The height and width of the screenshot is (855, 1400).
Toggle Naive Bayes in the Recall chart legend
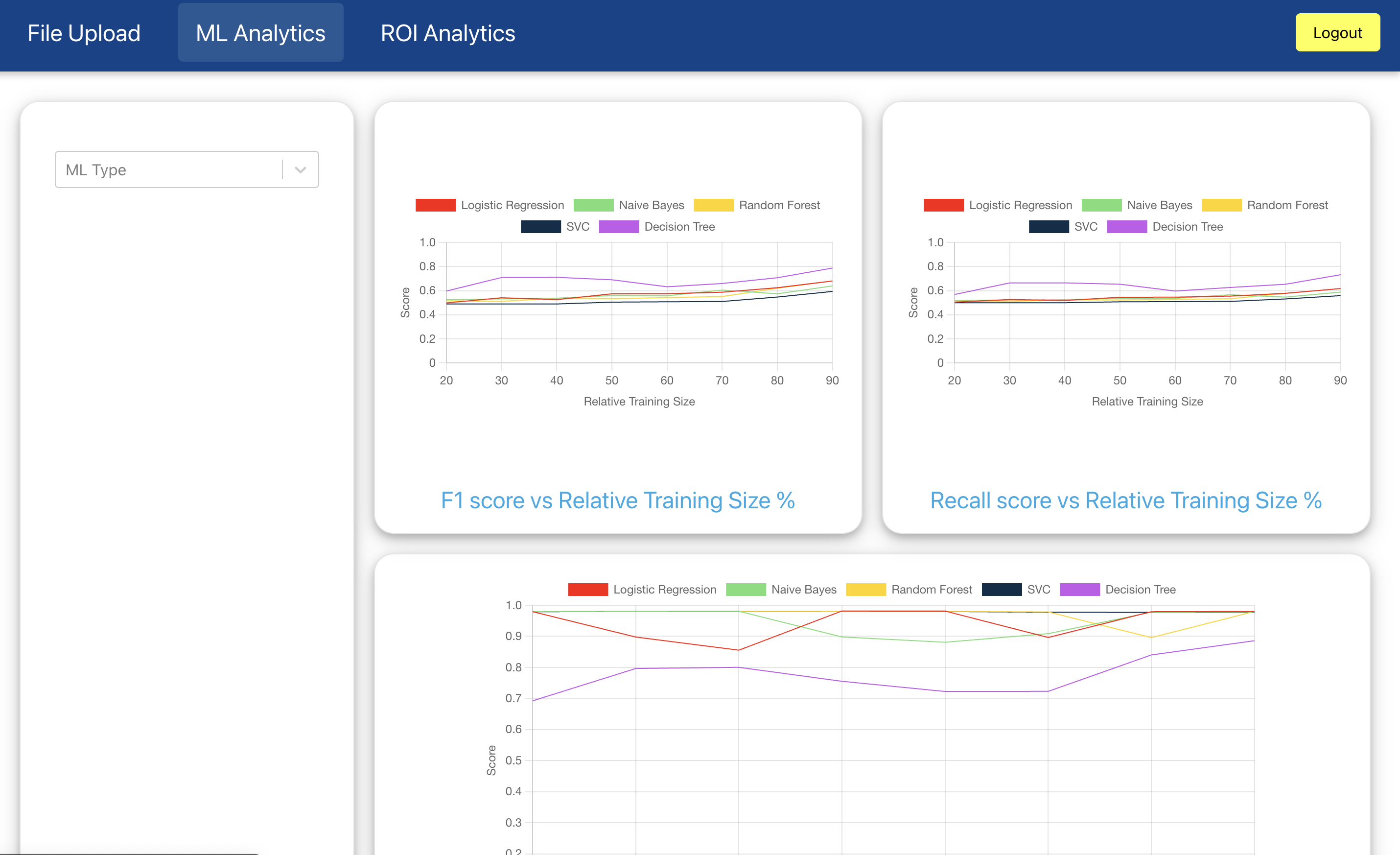click(1137, 205)
